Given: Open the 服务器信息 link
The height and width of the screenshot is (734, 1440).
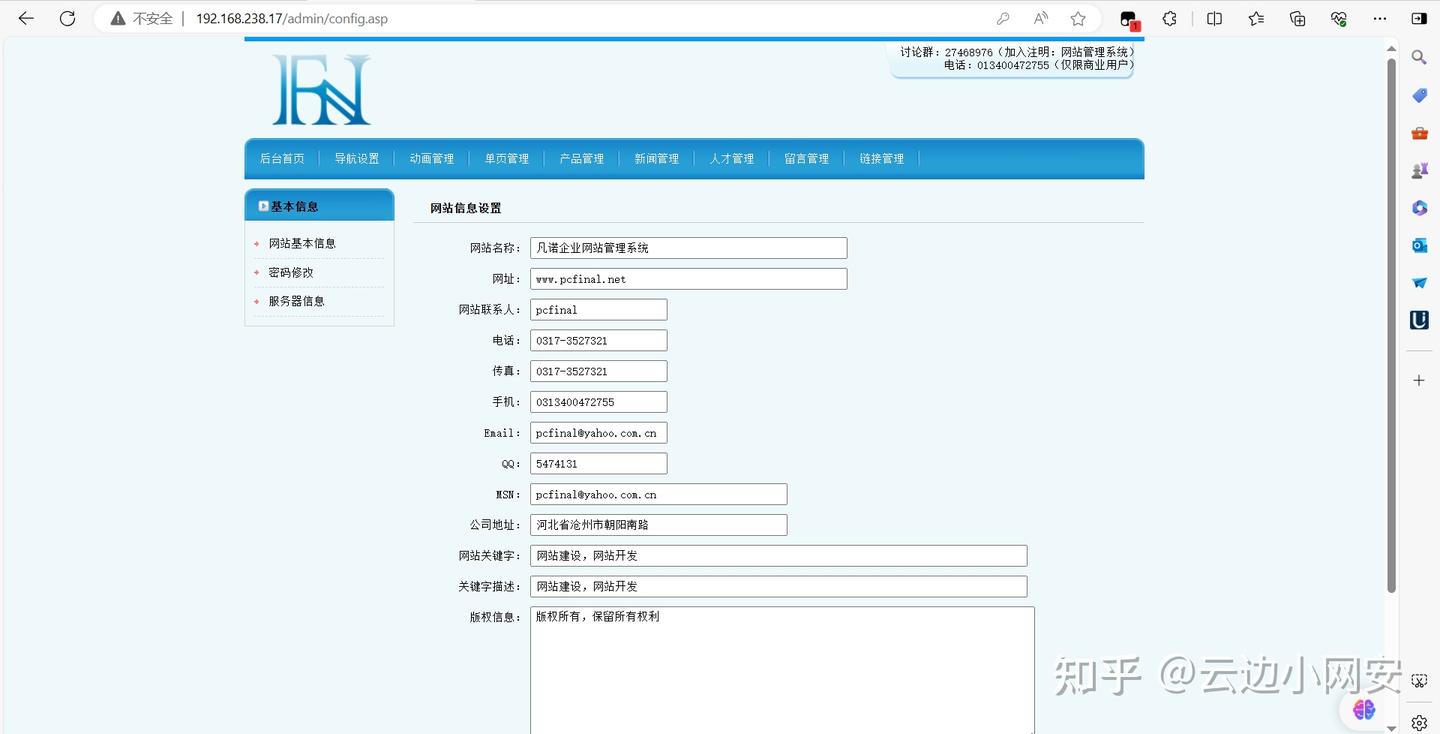Looking at the screenshot, I should [295, 300].
